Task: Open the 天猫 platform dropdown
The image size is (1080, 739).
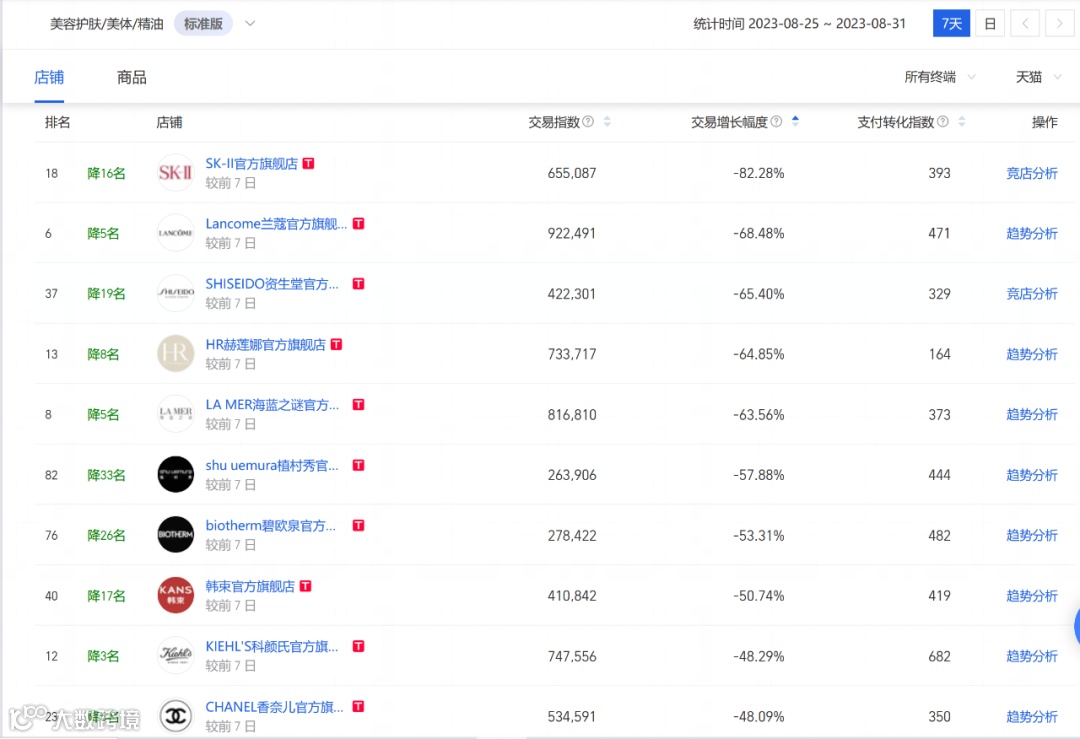Action: pyautogui.click(x=1038, y=77)
